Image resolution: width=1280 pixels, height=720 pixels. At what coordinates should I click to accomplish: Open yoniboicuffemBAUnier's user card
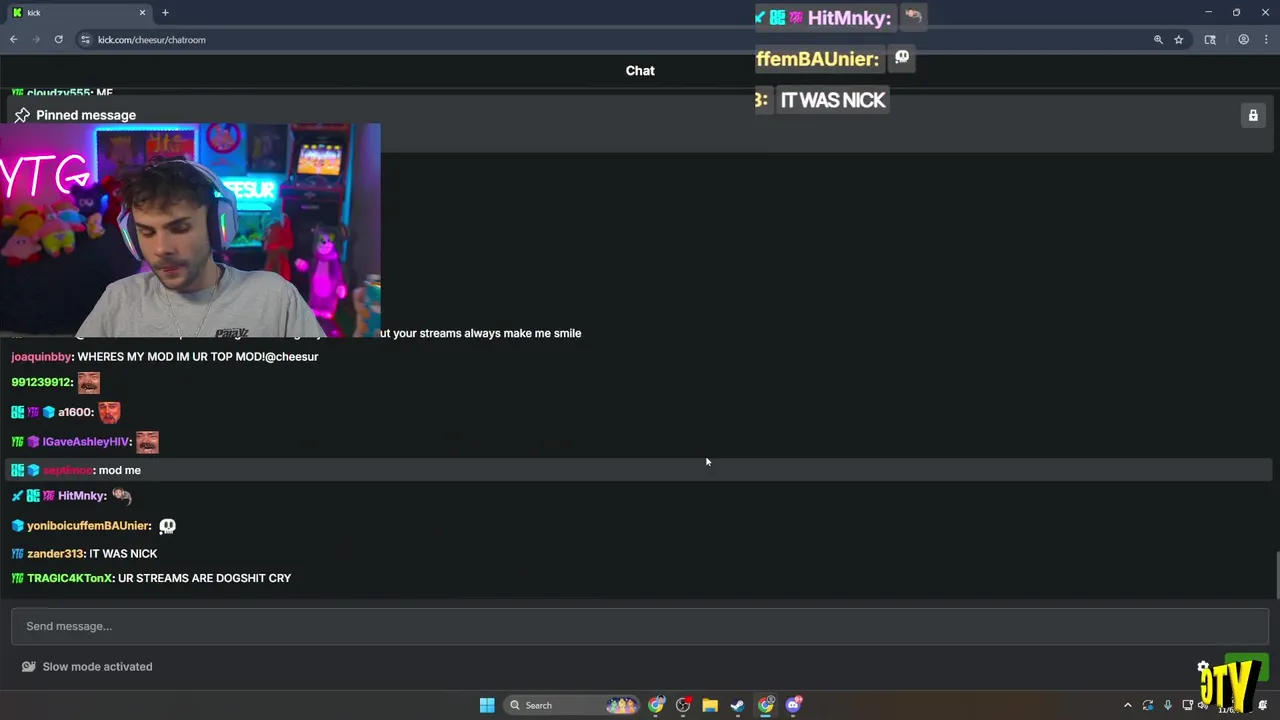(89, 526)
